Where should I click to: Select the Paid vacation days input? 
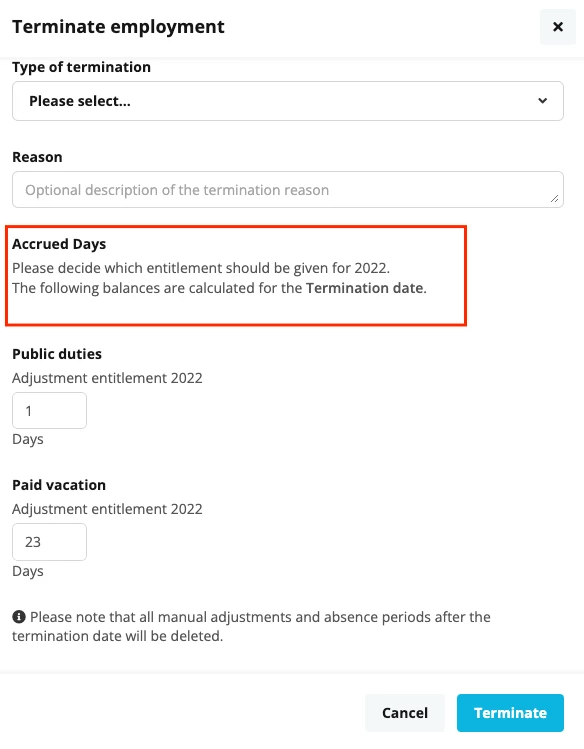(49, 542)
